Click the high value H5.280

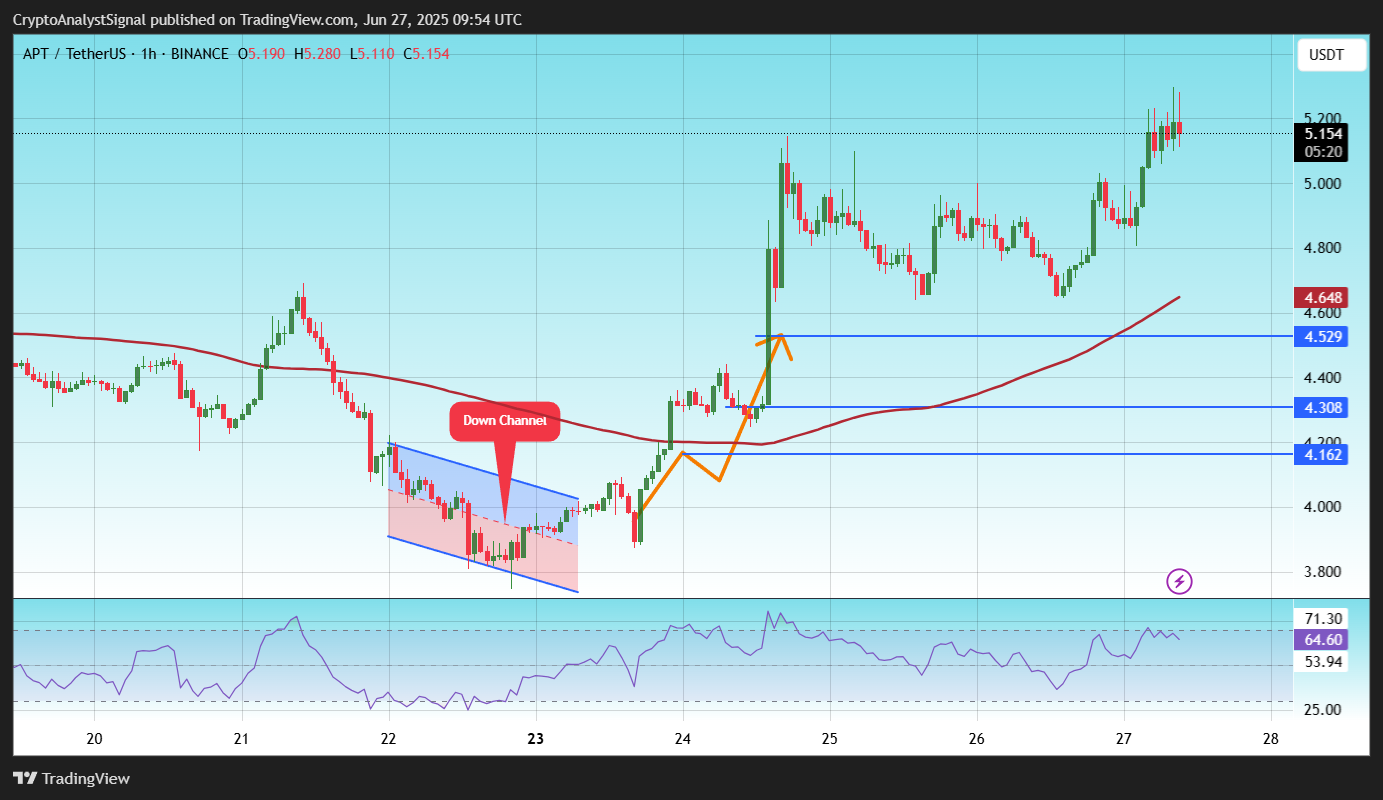click(x=317, y=53)
